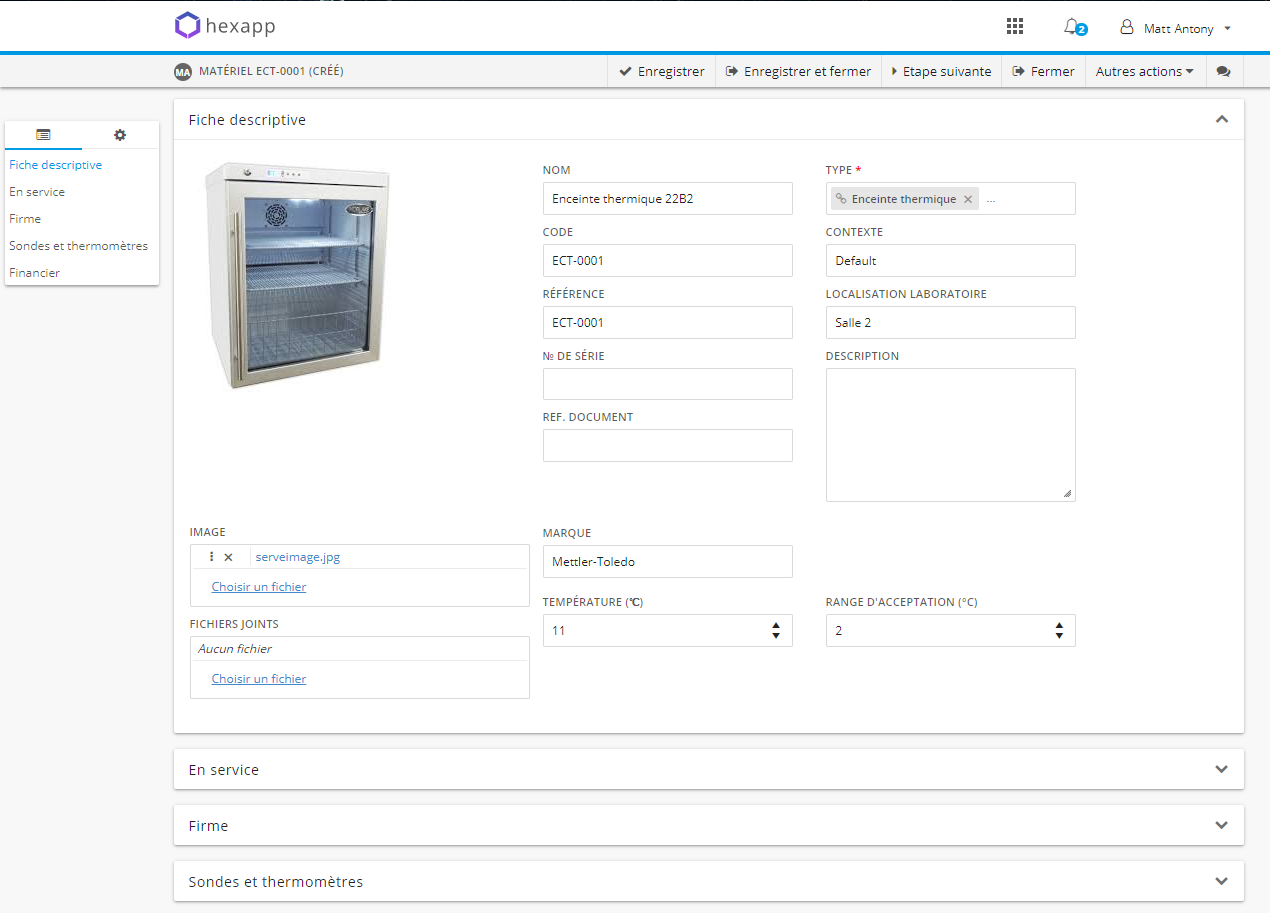Image resolution: width=1270 pixels, height=913 pixels.
Task: Click the Fermer button
Action: coord(1043,72)
